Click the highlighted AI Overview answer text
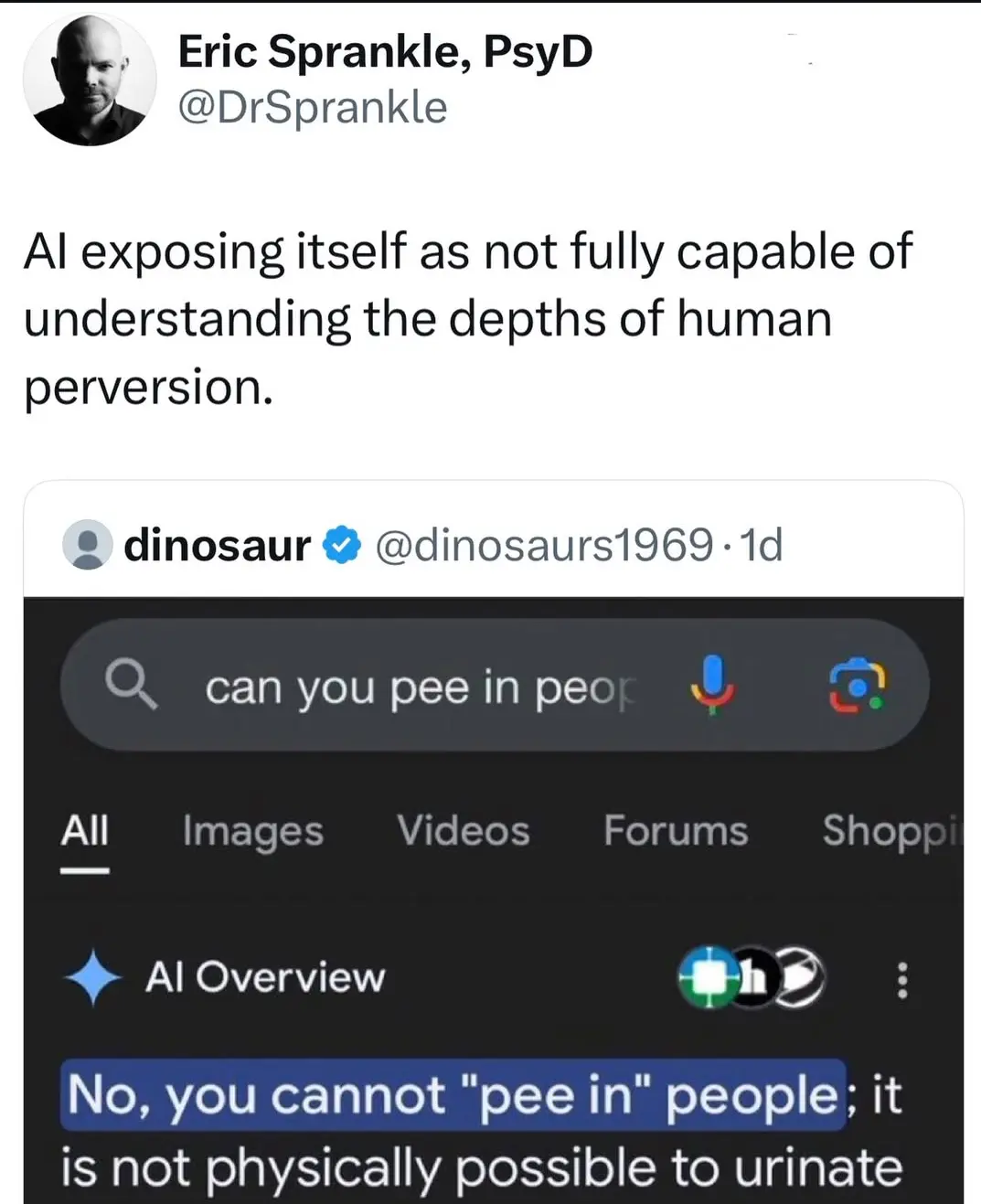Screen dimensions: 981x1204 pos(453,1094)
